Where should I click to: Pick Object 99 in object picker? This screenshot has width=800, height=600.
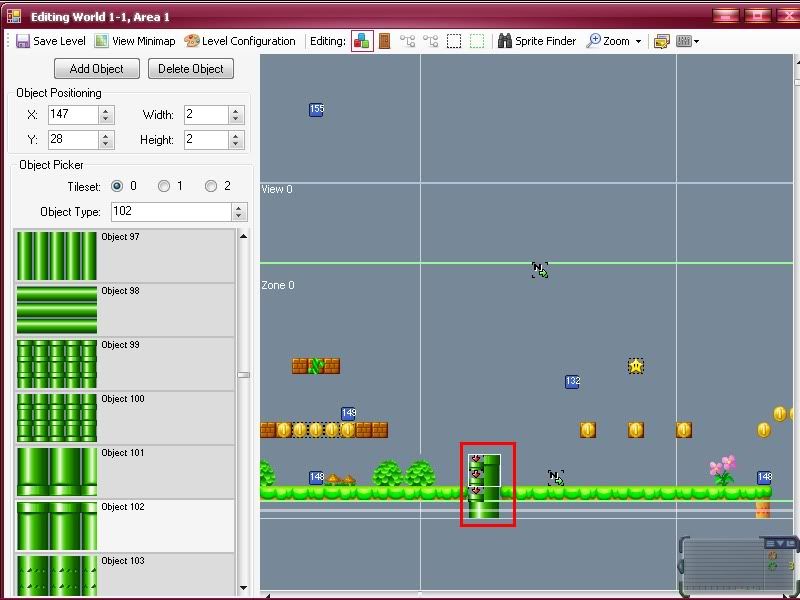(125, 364)
